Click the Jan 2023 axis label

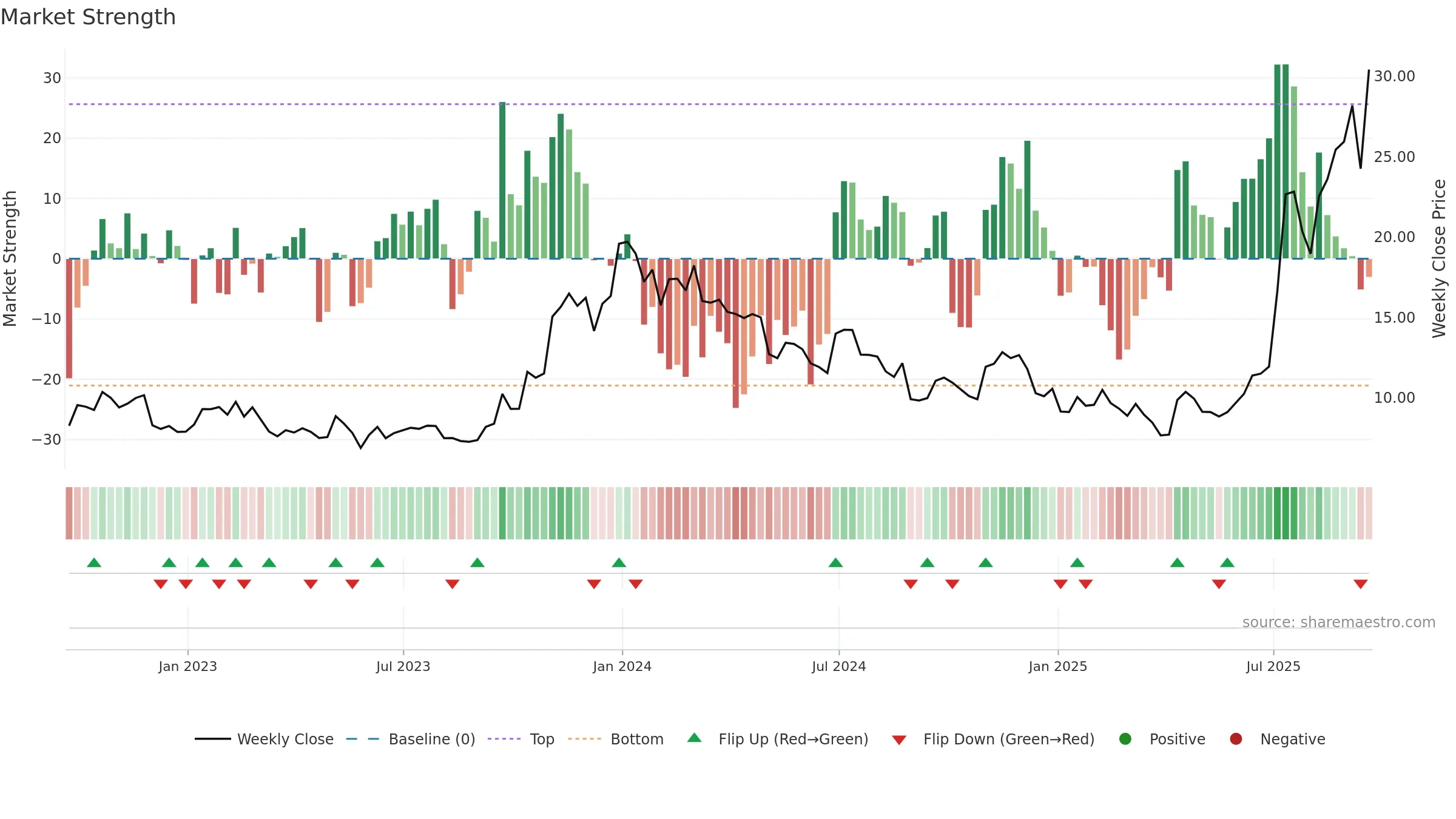click(x=187, y=666)
